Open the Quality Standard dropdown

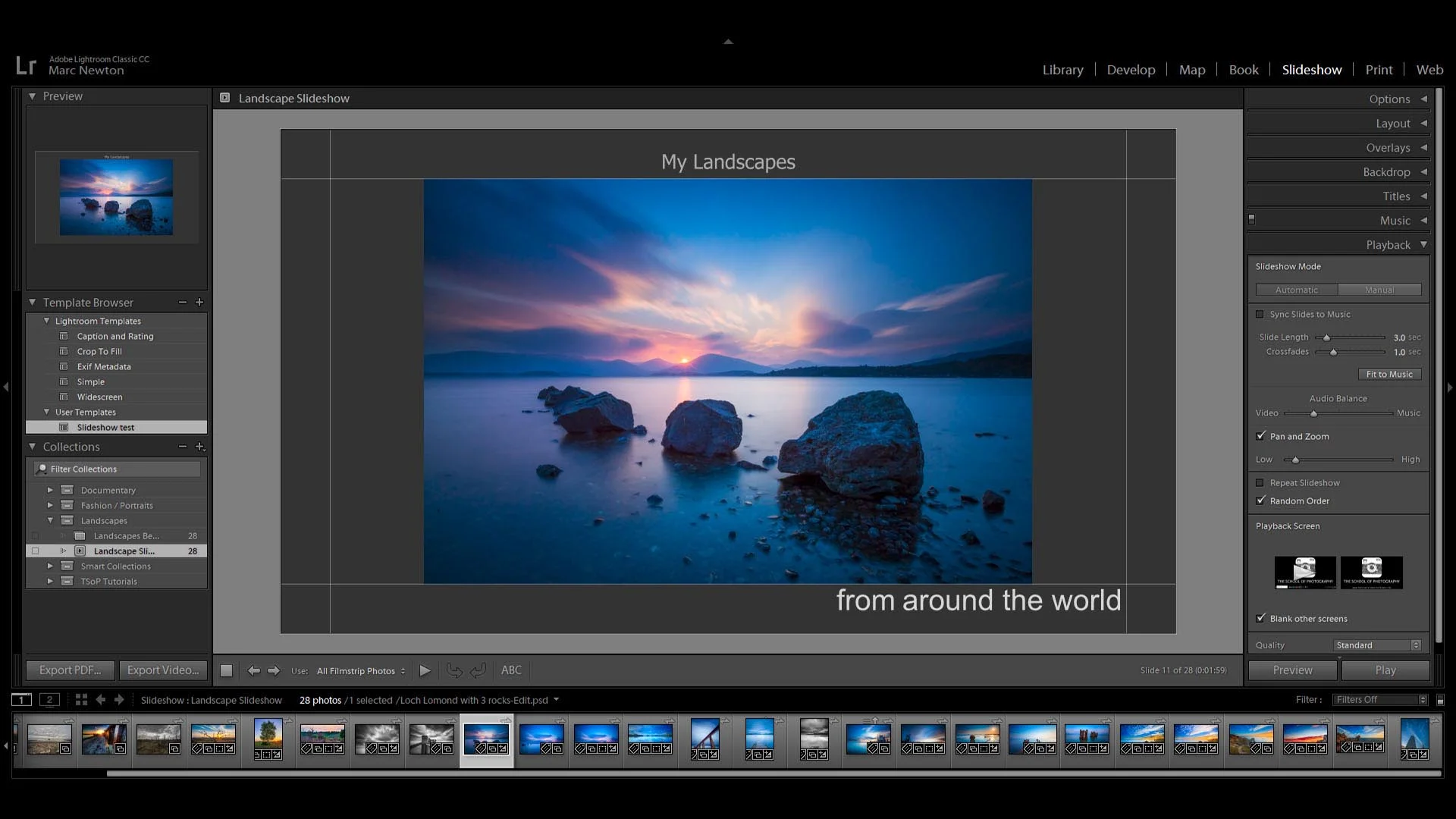point(1377,645)
